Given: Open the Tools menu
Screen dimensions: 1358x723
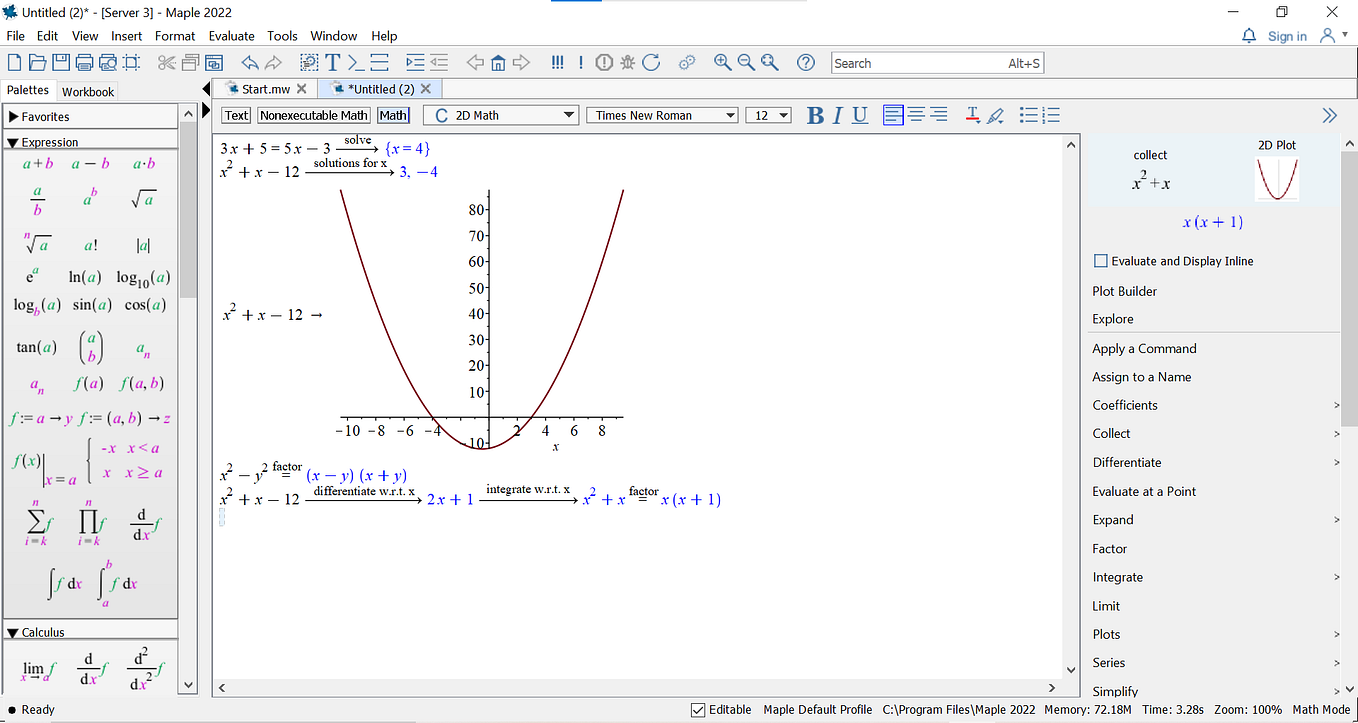Looking at the screenshot, I should [282, 36].
